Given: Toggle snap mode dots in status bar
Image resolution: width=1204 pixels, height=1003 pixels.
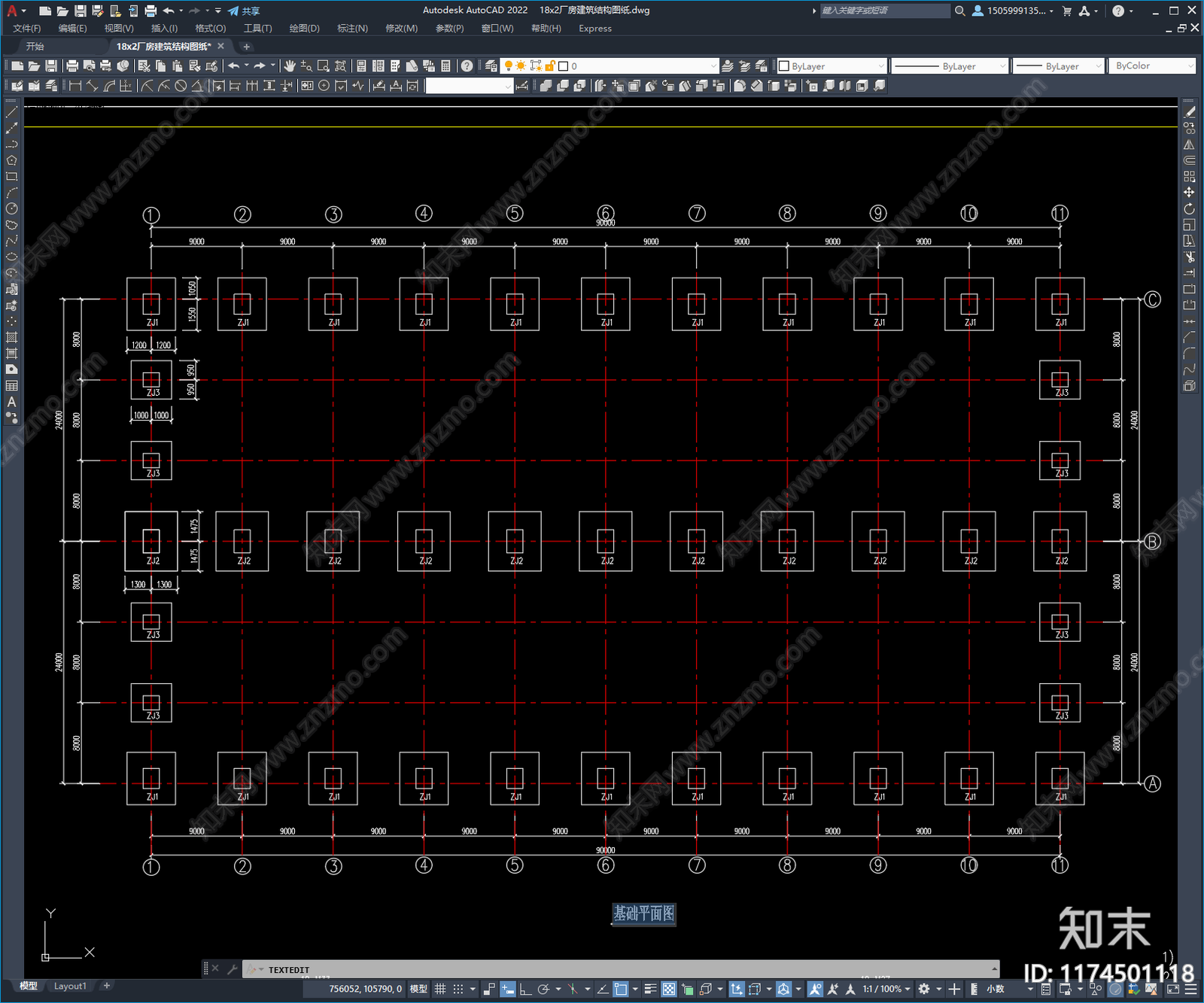Looking at the screenshot, I should pos(458,989).
